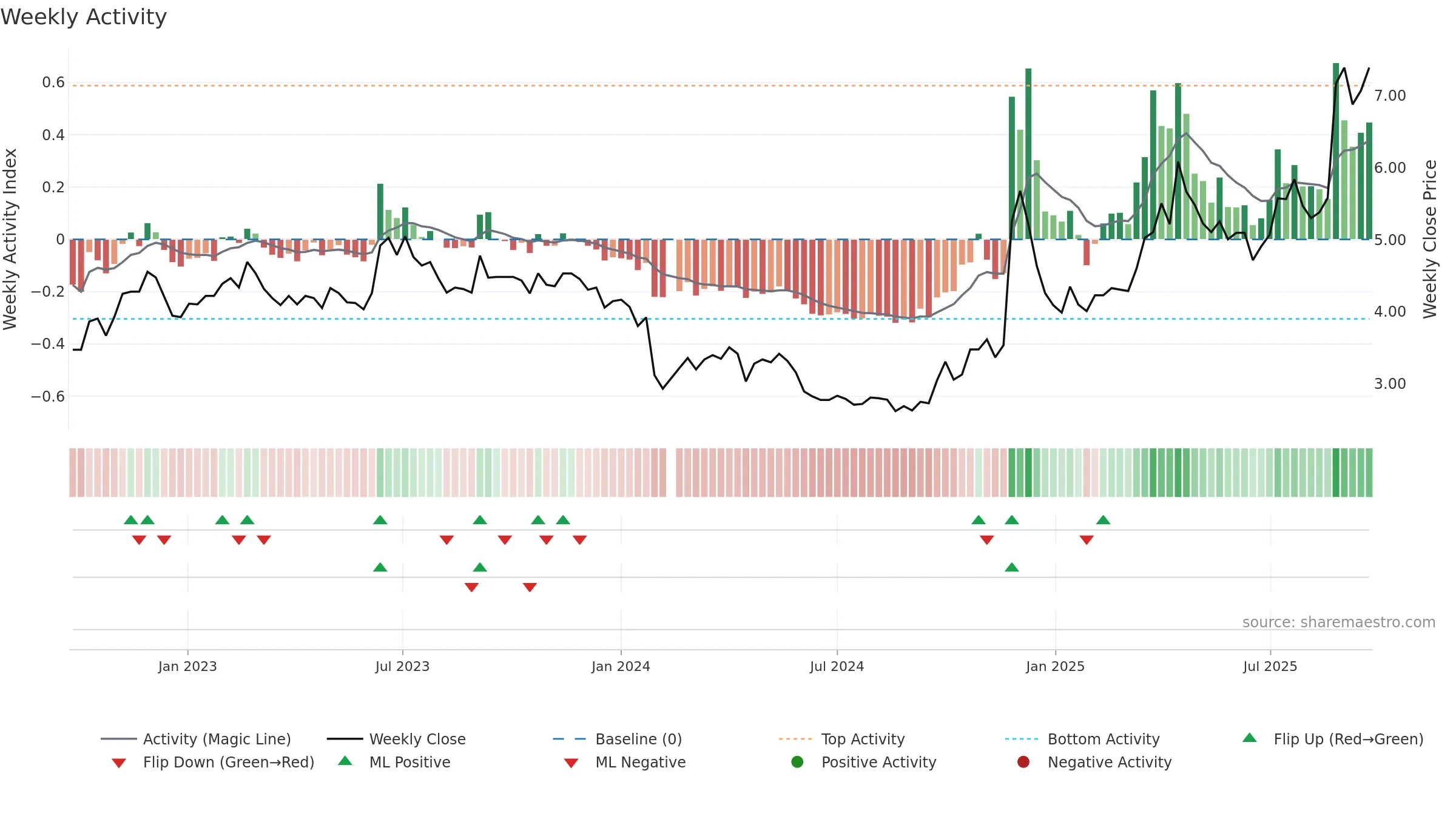Click the Flip Up green triangle legend icon
The height and width of the screenshot is (819, 1456).
(1249, 738)
